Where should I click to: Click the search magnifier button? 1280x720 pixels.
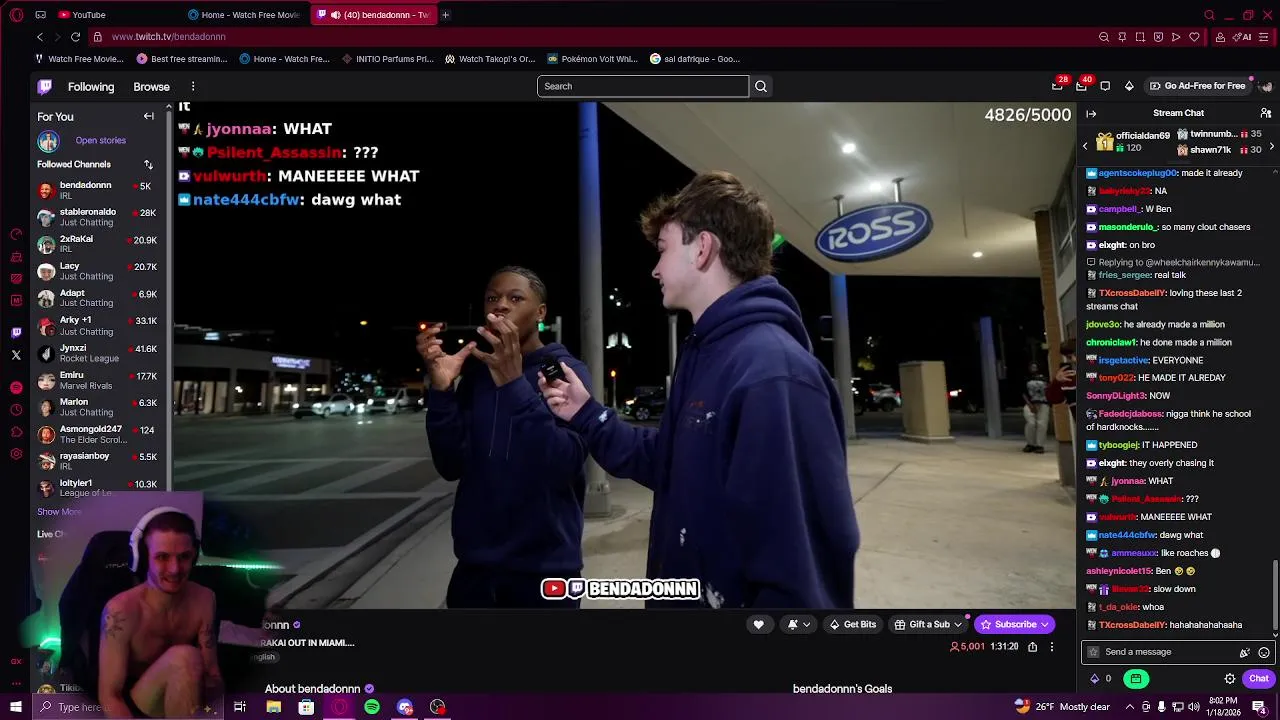[761, 86]
